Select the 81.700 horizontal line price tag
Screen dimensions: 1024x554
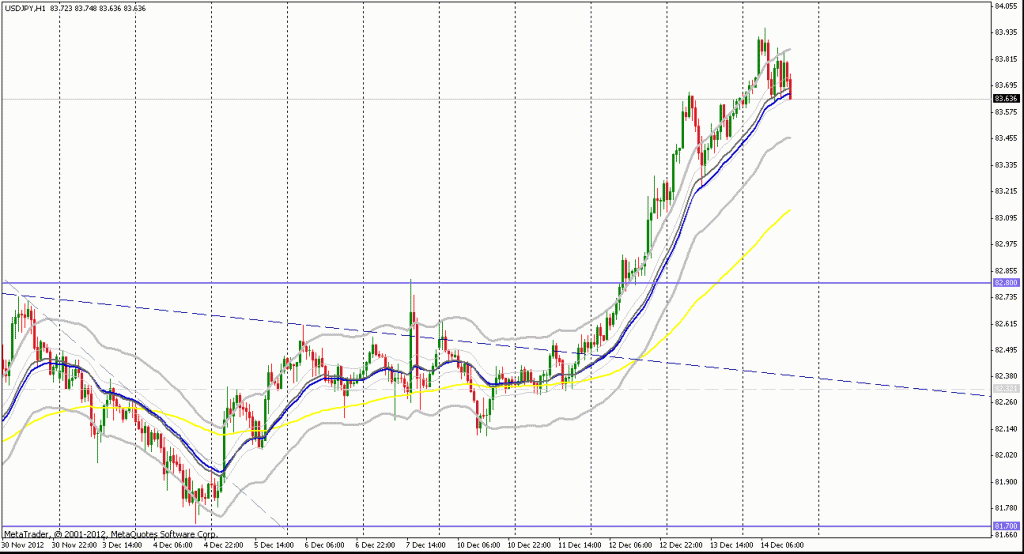point(1006,526)
